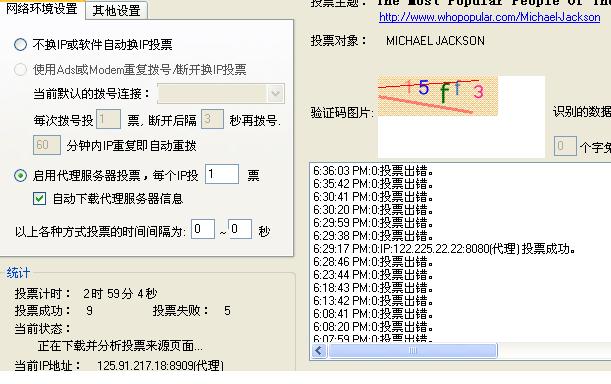Viewport: 611px width, 384px height.
Task: Select log row 6:29:17 PM 投票成功
Action: click(x=445, y=249)
